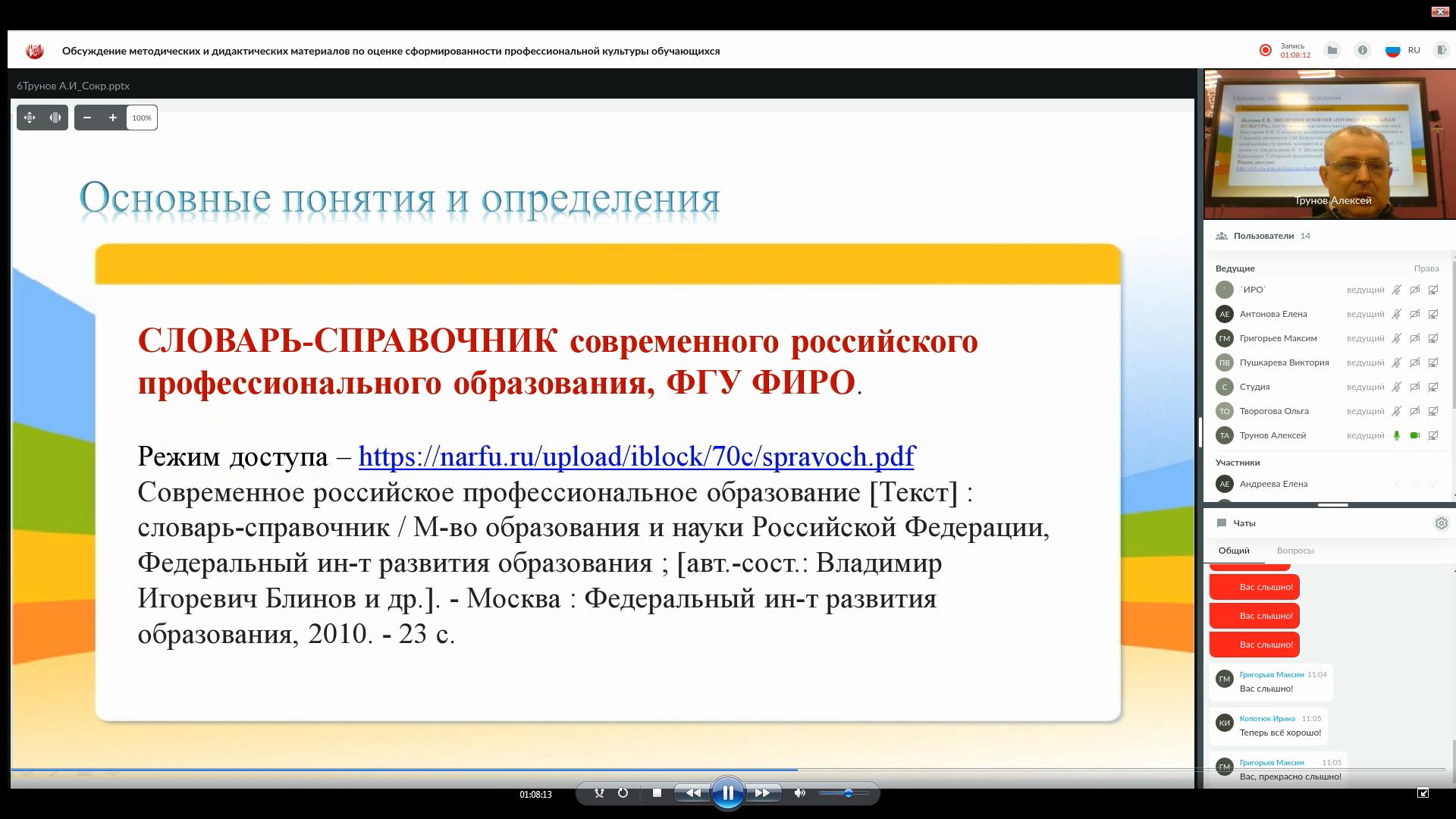Screen dimensions: 1456x819
Task: Click the 100% zoom level field
Action: pos(142,118)
